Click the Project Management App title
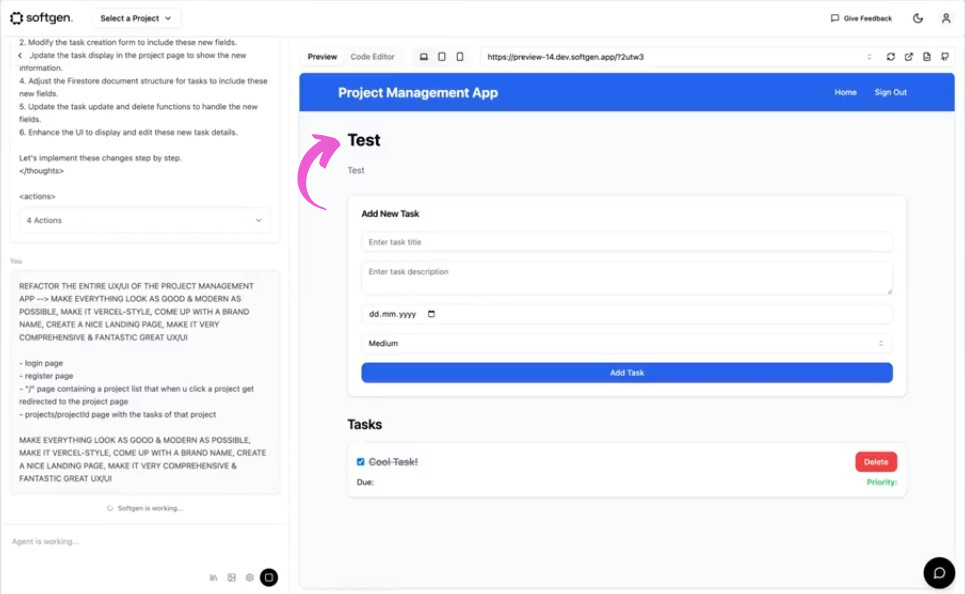The width and height of the screenshot is (965, 594). [x=418, y=93]
